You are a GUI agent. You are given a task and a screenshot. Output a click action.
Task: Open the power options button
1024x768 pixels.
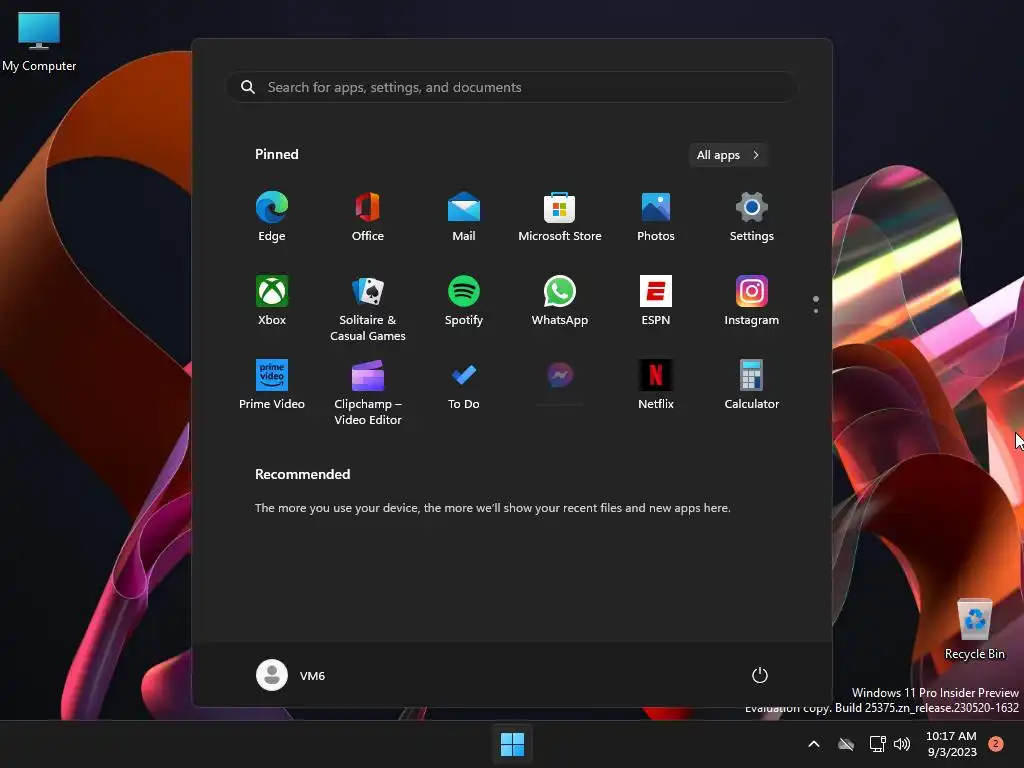coord(760,675)
